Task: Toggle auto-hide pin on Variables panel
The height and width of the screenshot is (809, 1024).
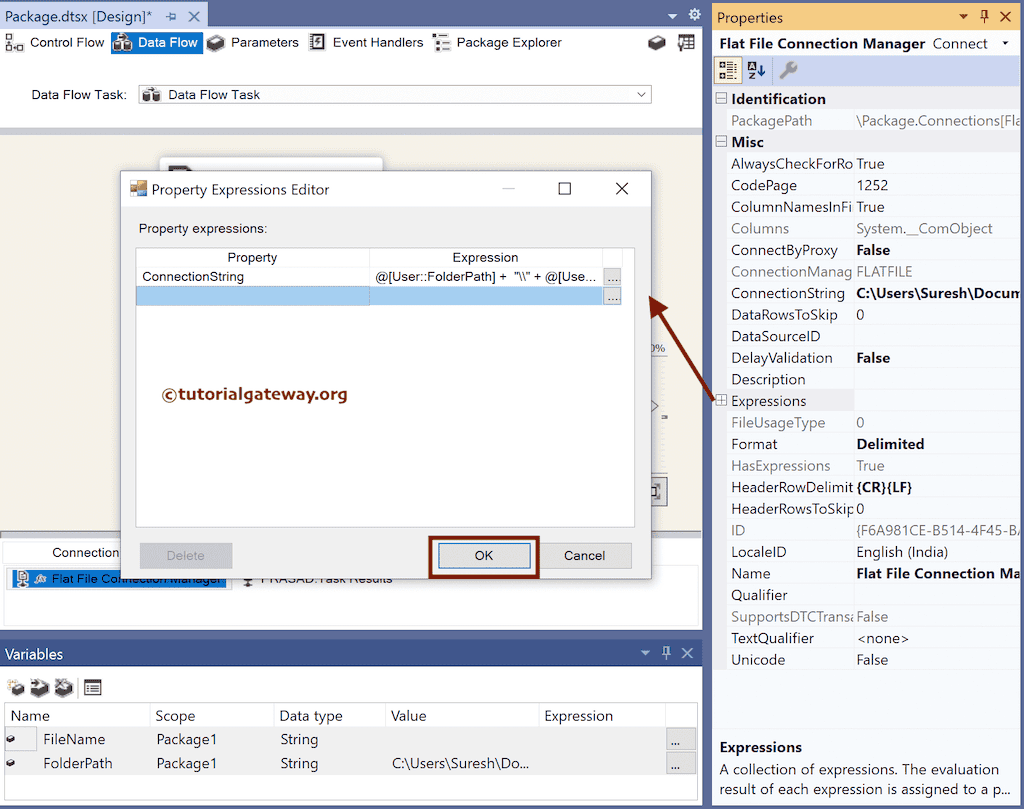Action: point(665,653)
